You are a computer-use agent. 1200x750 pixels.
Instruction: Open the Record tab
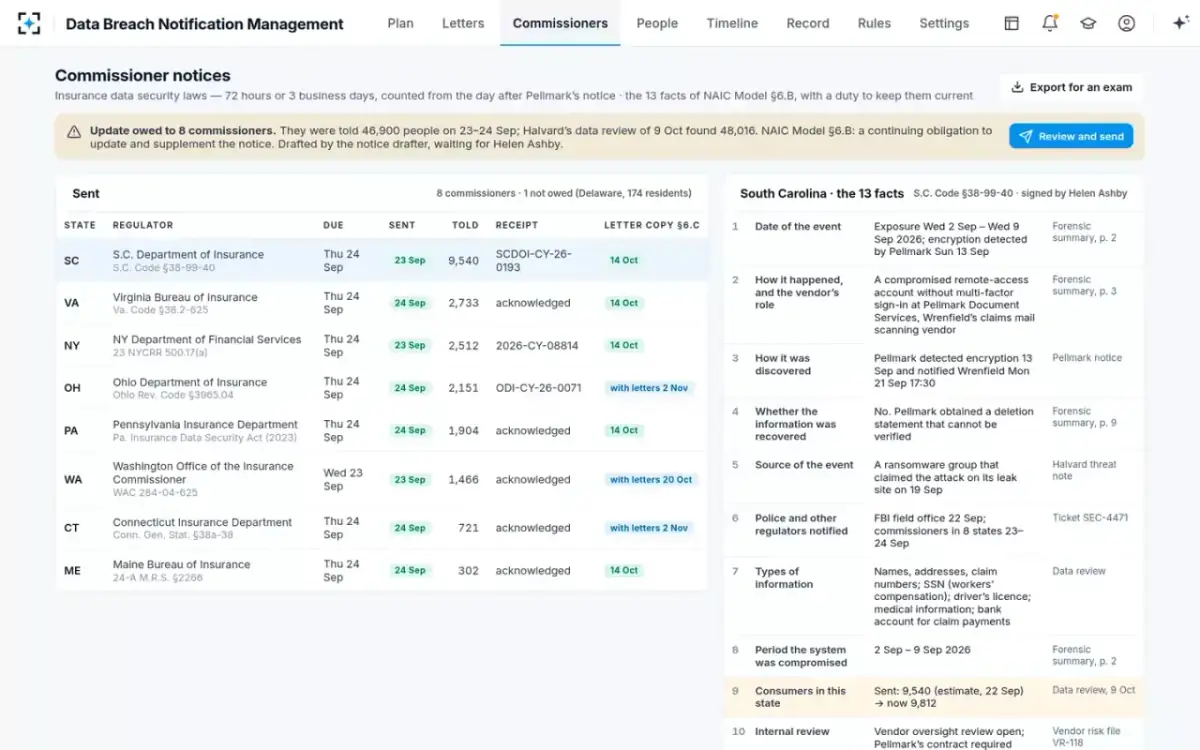click(x=808, y=23)
